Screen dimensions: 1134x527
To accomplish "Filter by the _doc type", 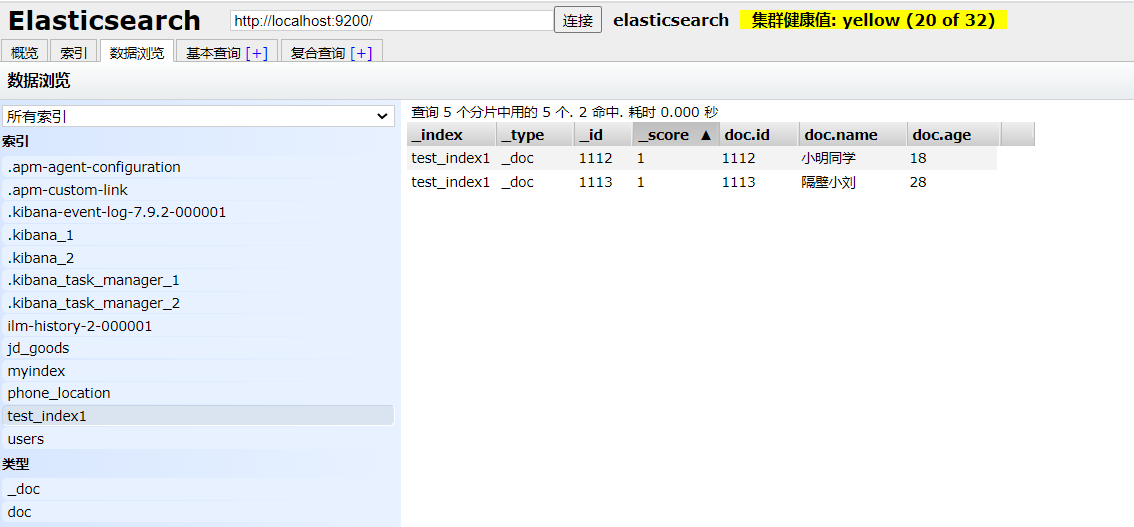I will coord(198,489).
